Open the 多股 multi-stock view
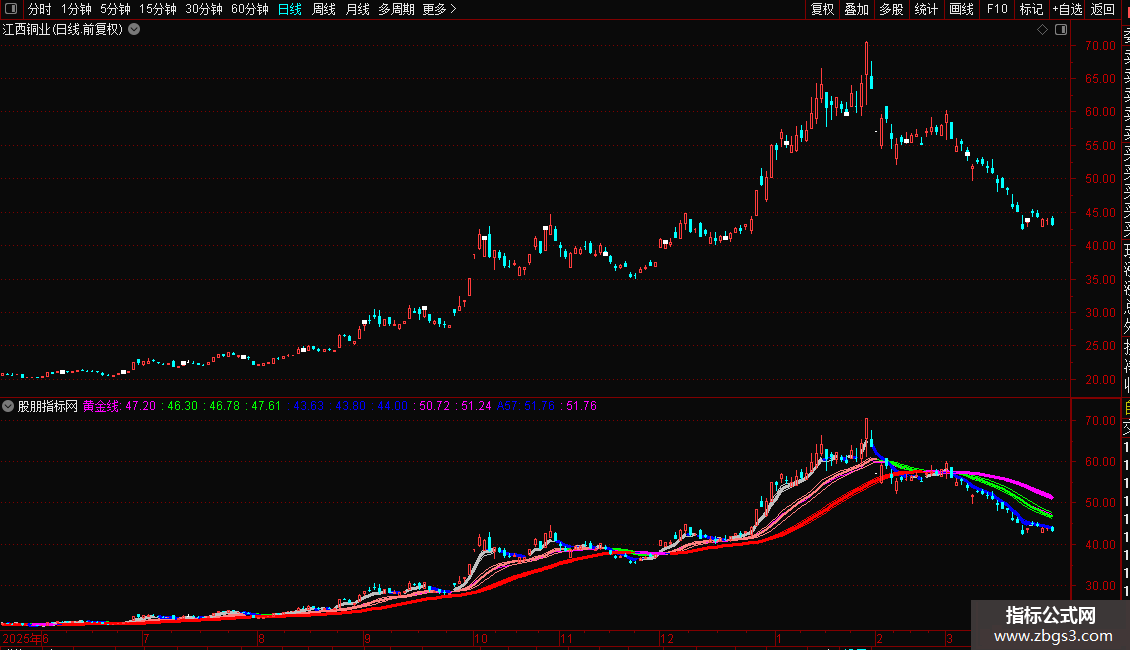Image resolution: width=1130 pixels, height=650 pixels. pyautogui.click(x=891, y=9)
